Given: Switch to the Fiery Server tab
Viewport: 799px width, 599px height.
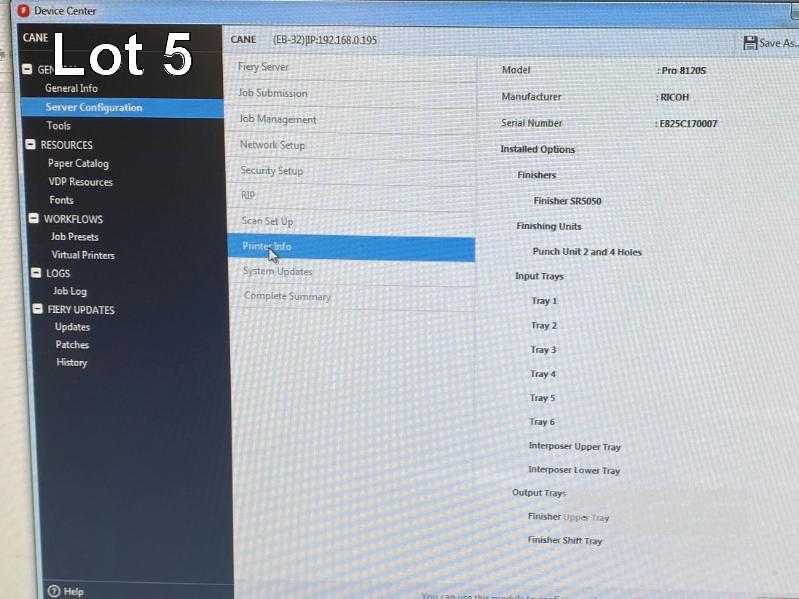Looking at the screenshot, I should [263, 67].
